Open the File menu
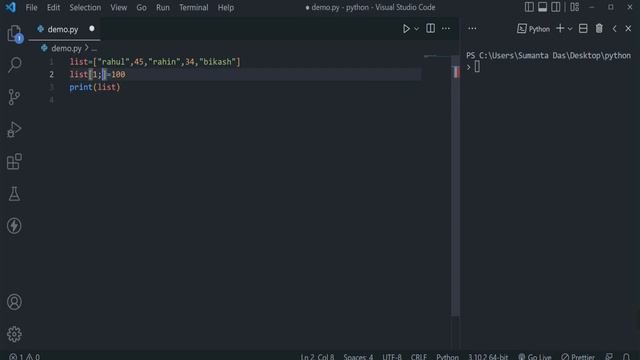The image size is (640, 360). pos(31,7)
